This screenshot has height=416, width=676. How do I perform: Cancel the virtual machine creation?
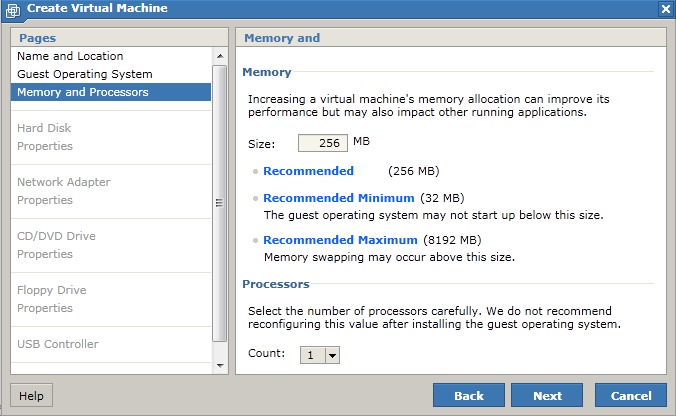pos(631,396)
